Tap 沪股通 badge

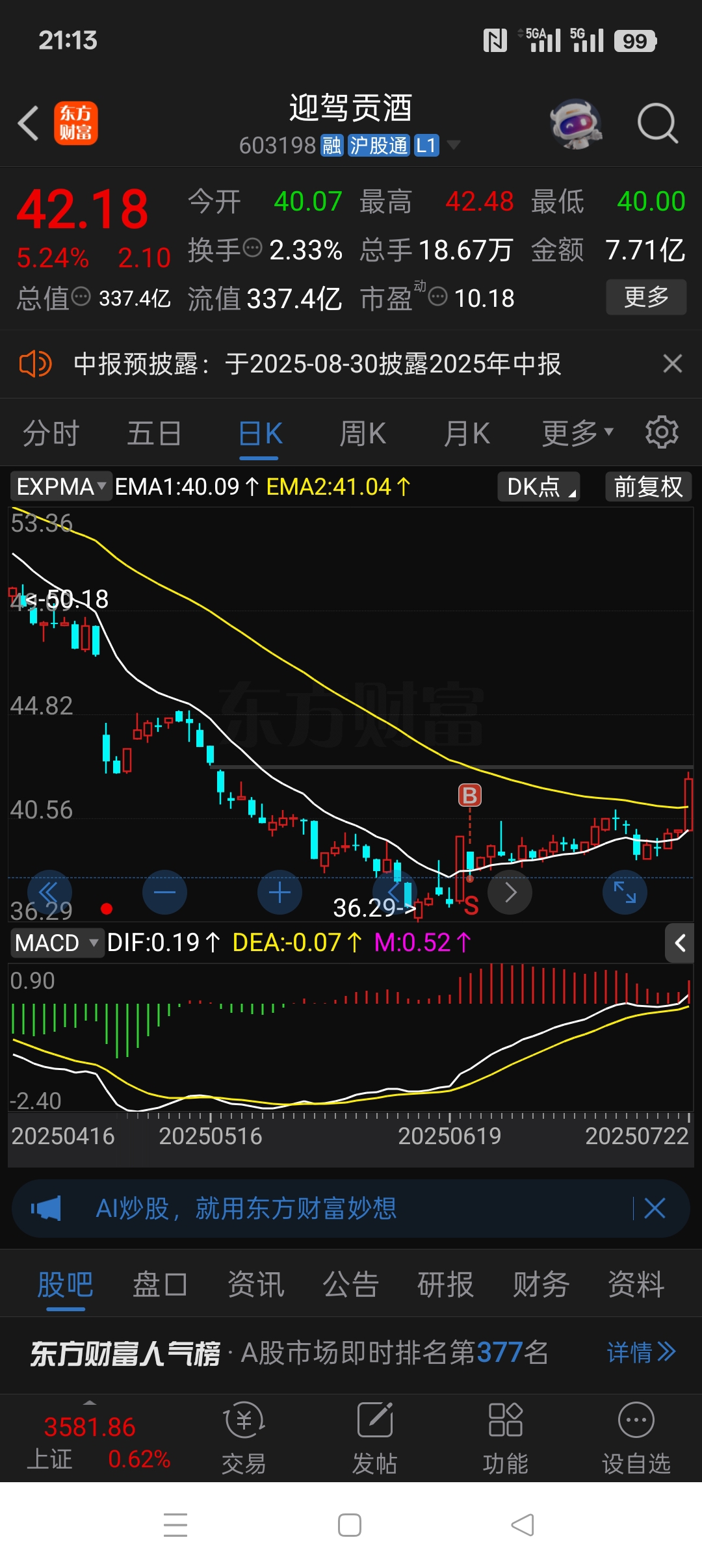378,146
